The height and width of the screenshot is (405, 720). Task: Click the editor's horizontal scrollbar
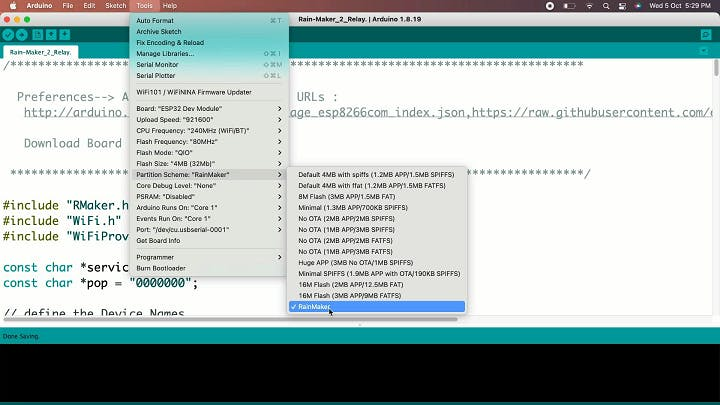(x=230, y=320)
